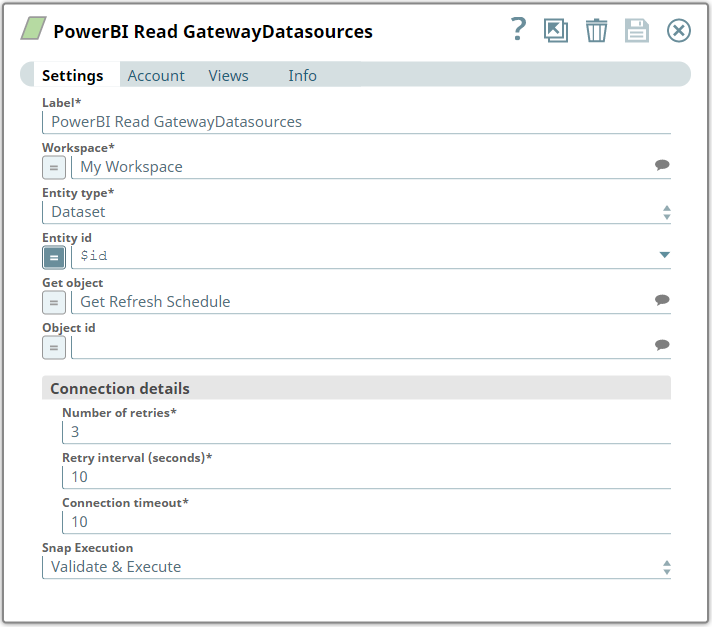Open the help question mark icon
712x627 pixels.
click(x=518, y=30)
